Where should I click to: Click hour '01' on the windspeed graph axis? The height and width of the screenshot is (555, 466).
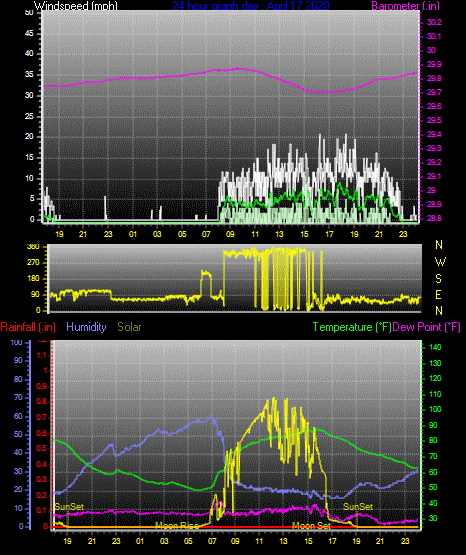point(132,234)
